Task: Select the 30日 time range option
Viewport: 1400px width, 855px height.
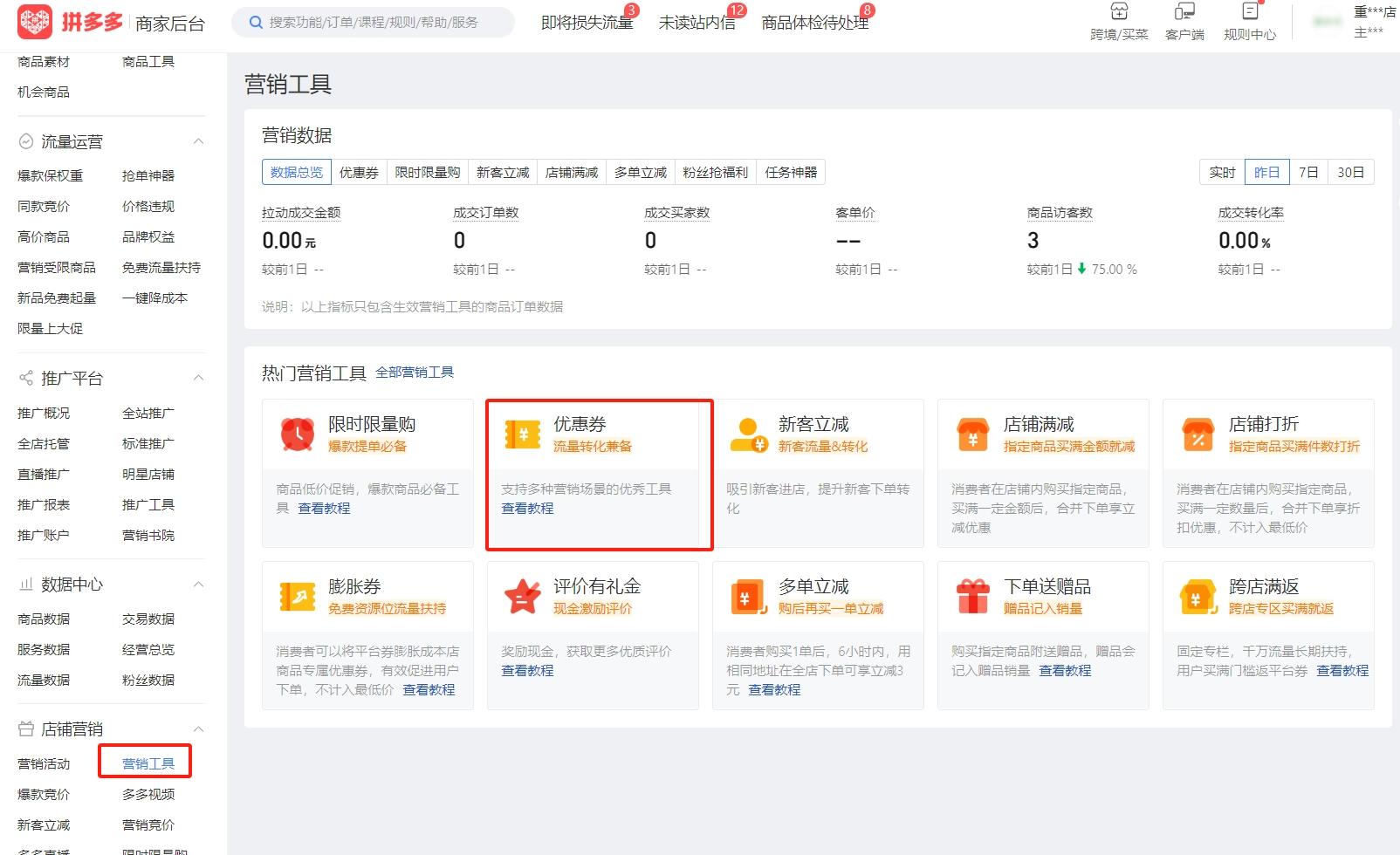Action: [1350, 172]
